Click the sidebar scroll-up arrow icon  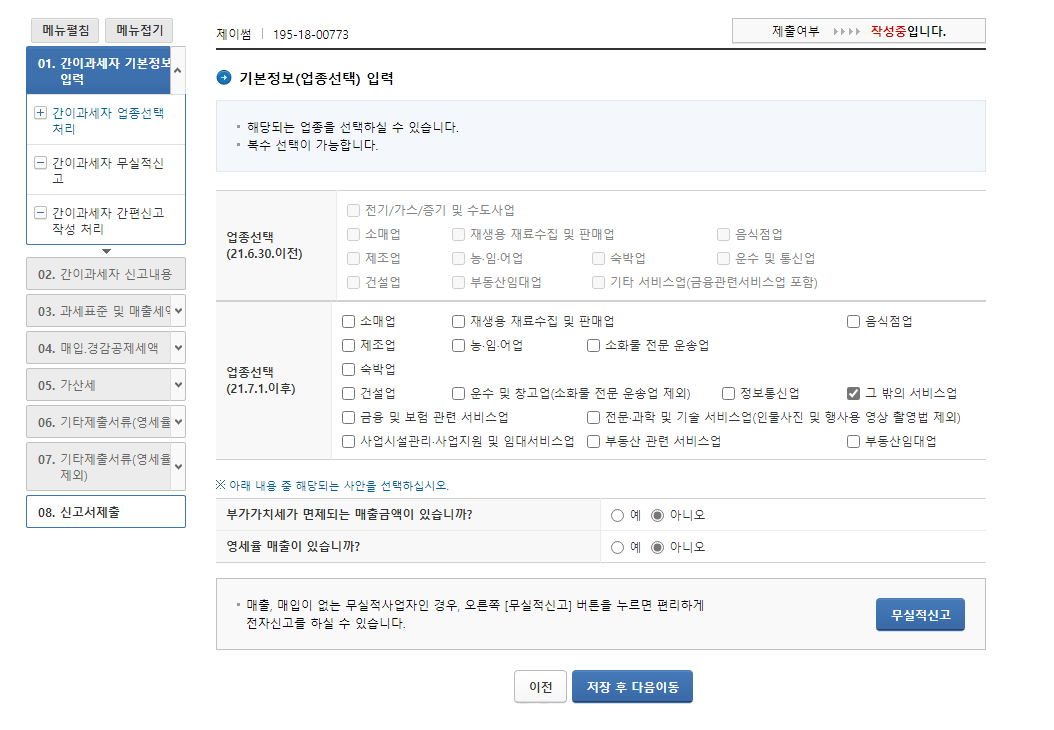[x=177, y=70]
